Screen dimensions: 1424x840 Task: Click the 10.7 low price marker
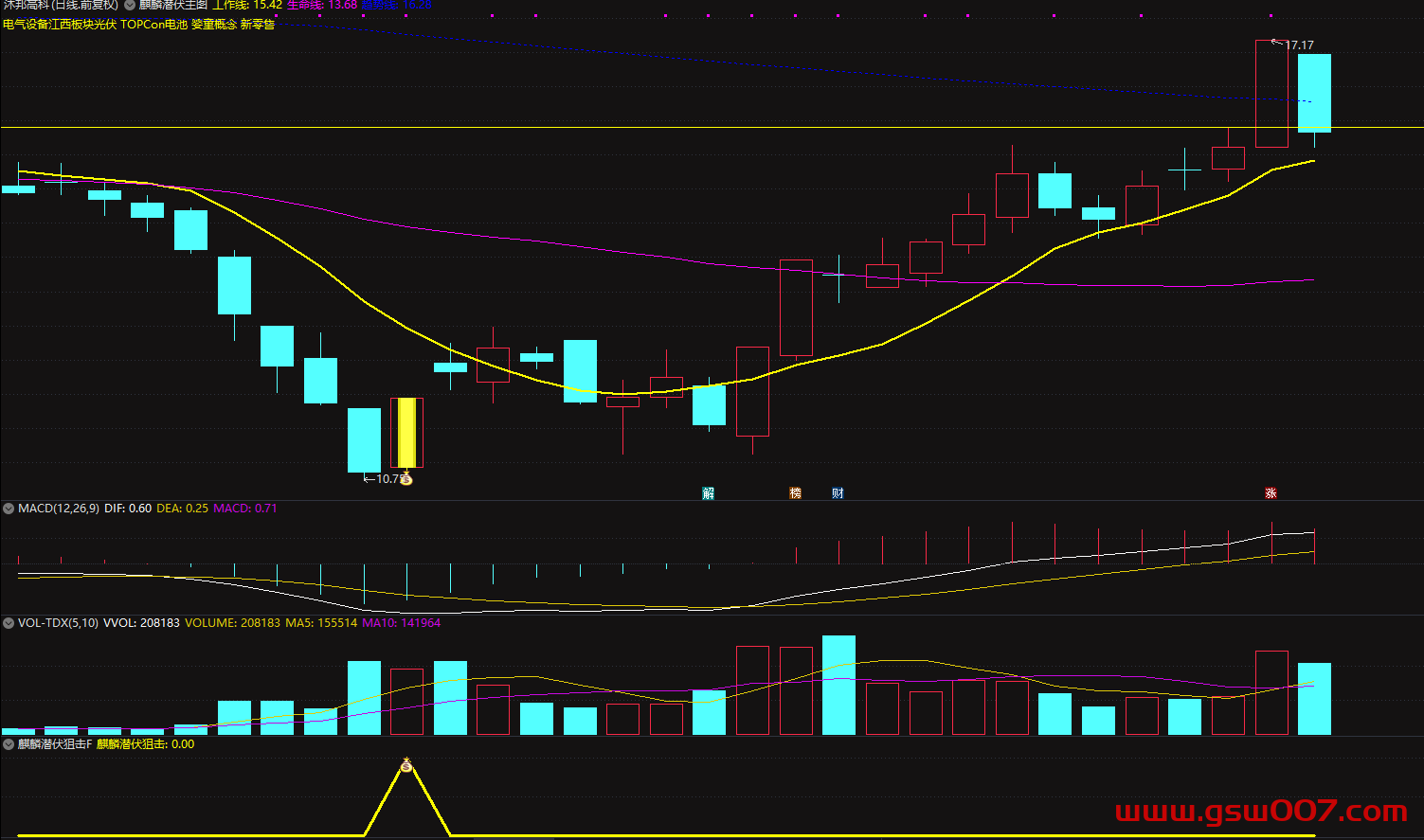(x=386, y=479)
